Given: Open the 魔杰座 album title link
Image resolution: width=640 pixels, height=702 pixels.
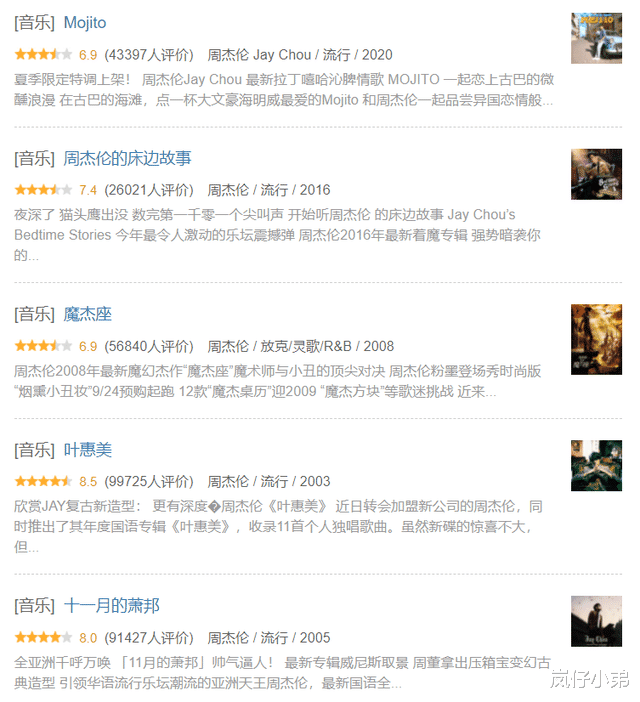Looking at the screenshot, I should (x=87, y=314).
